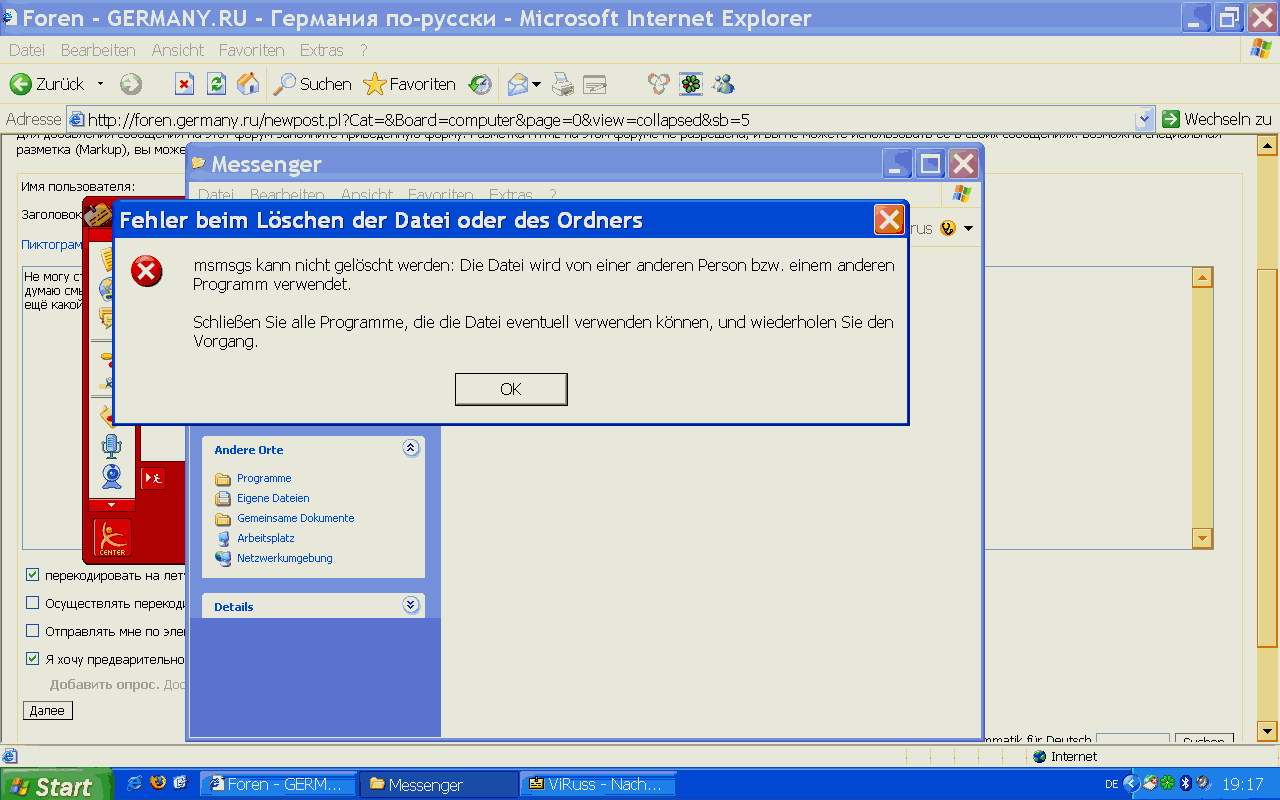
Task: Click the Bluetooth tray icon
Action: 1186,784
